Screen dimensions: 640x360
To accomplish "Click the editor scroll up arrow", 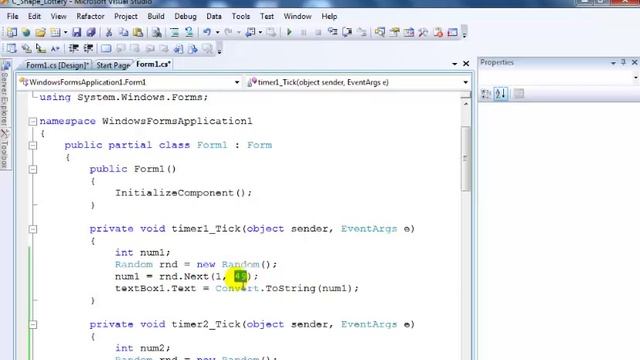I will [x=466, y=104].
